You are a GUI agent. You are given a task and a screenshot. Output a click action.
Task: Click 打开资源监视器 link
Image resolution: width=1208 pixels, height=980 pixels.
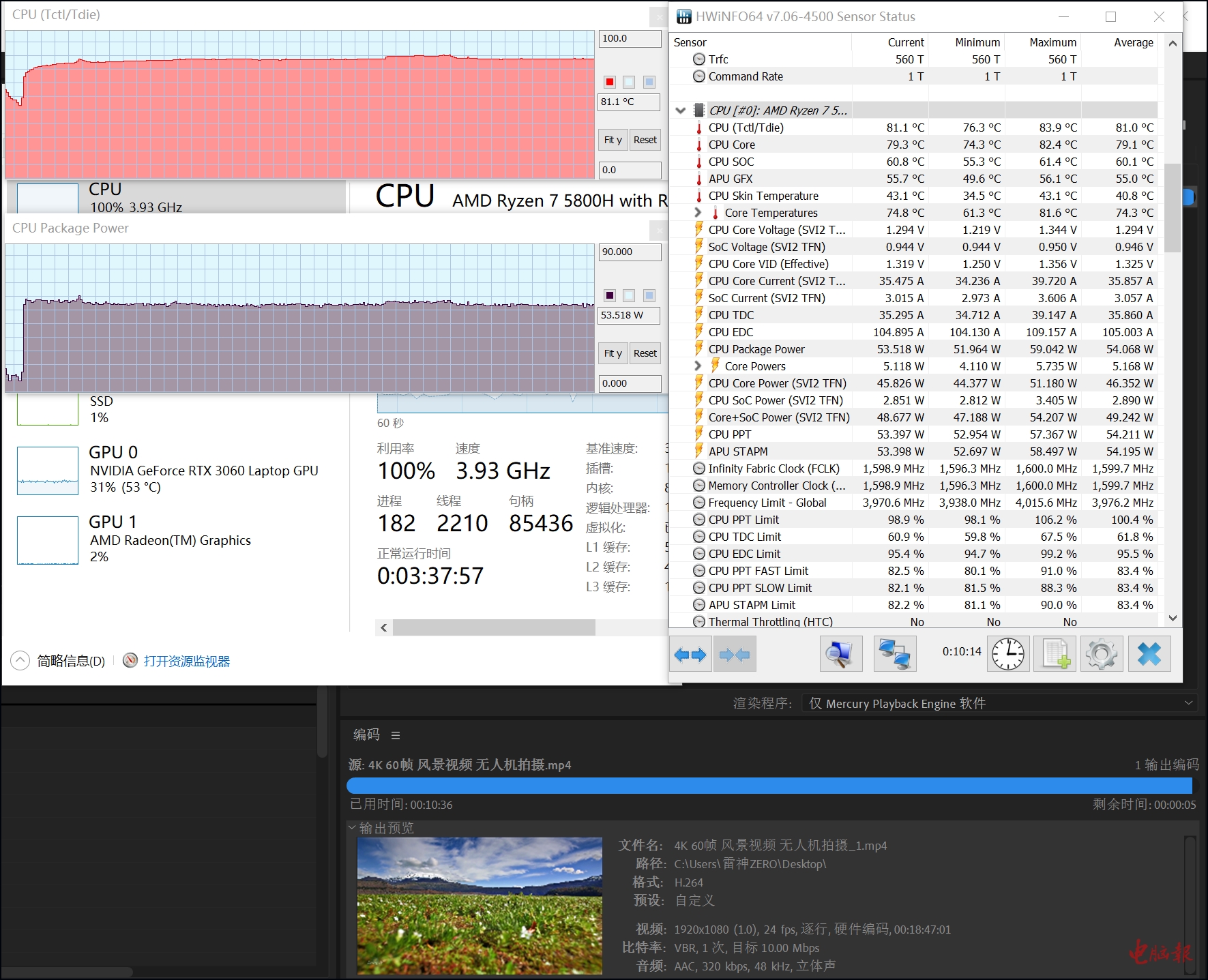pos(186,661)
